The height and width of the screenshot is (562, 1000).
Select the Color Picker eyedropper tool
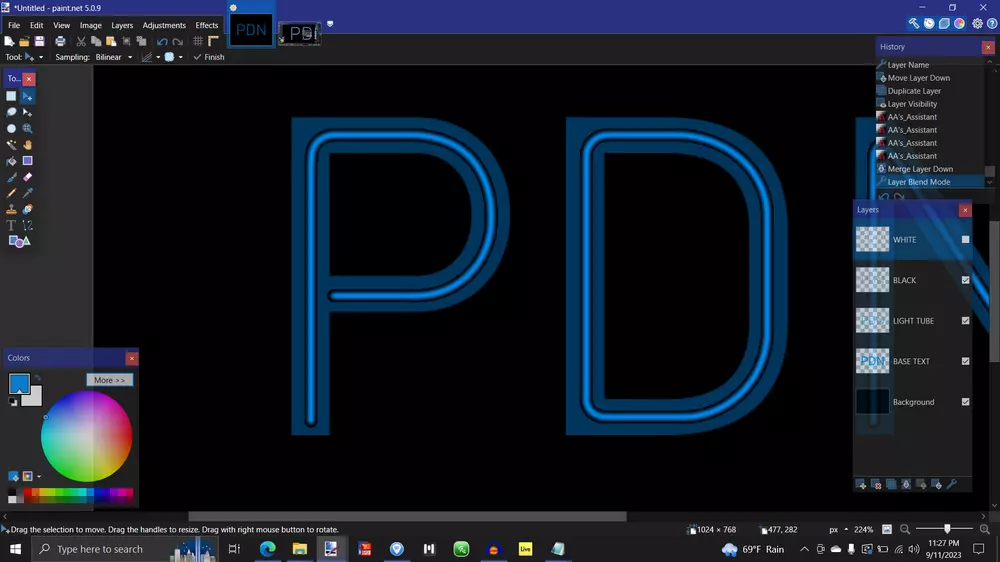(27, 193)
